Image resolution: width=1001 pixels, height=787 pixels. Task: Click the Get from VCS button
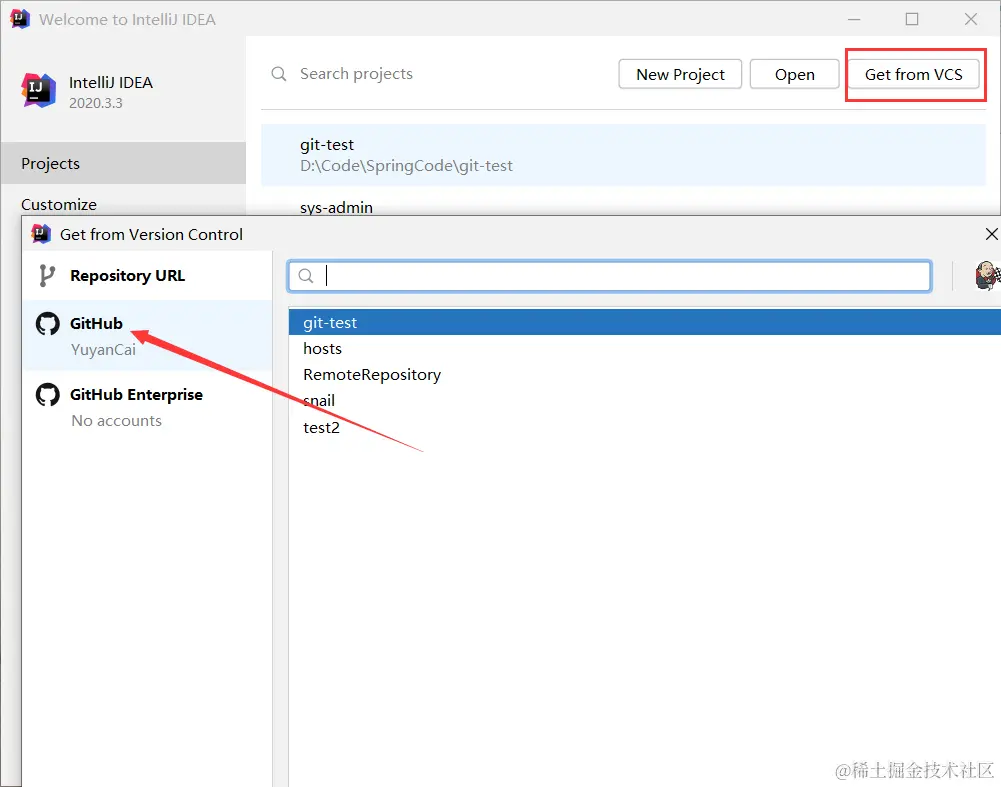point(914,74)
